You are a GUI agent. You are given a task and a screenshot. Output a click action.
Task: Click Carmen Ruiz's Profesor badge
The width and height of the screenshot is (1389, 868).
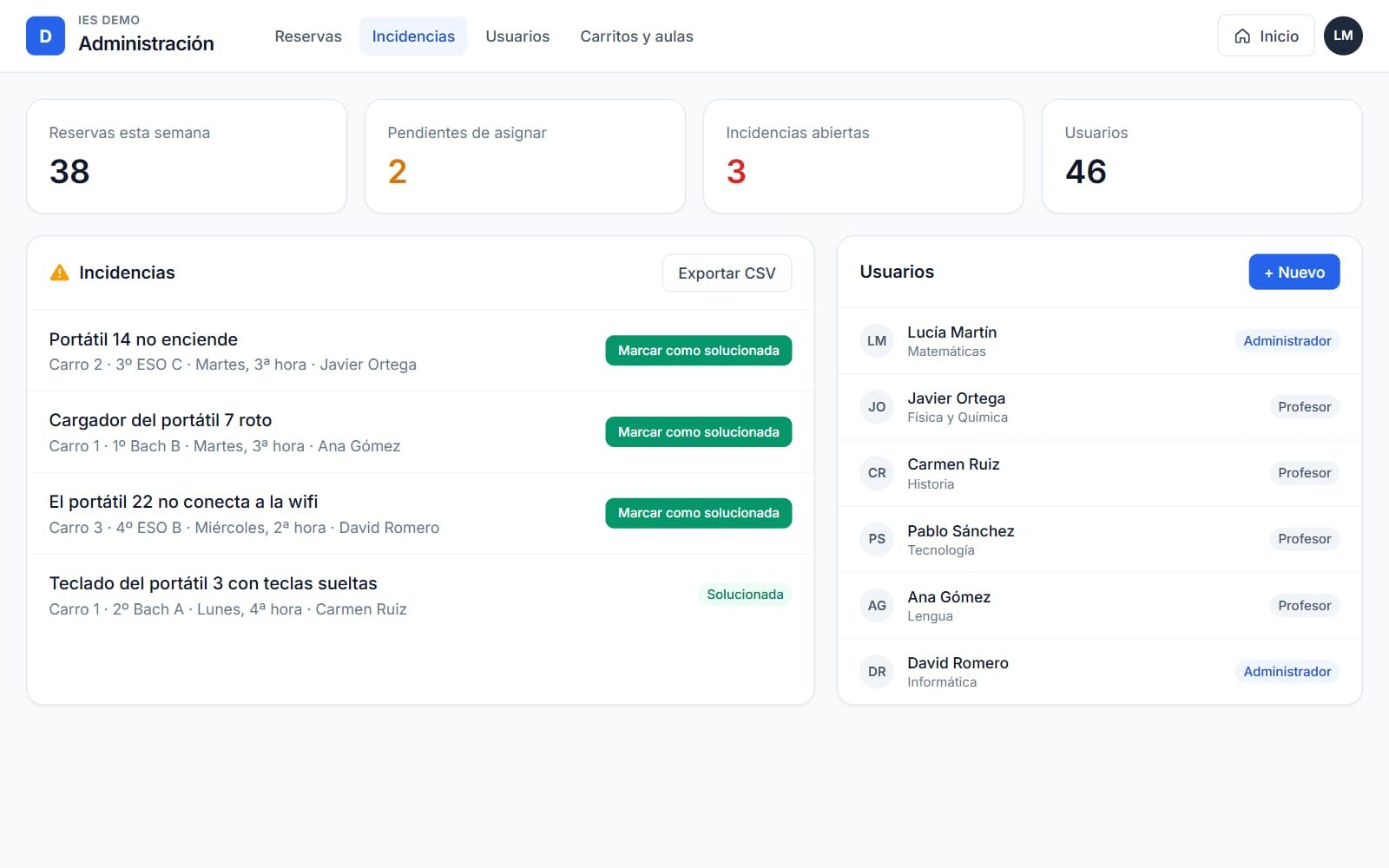[1304, 473]
